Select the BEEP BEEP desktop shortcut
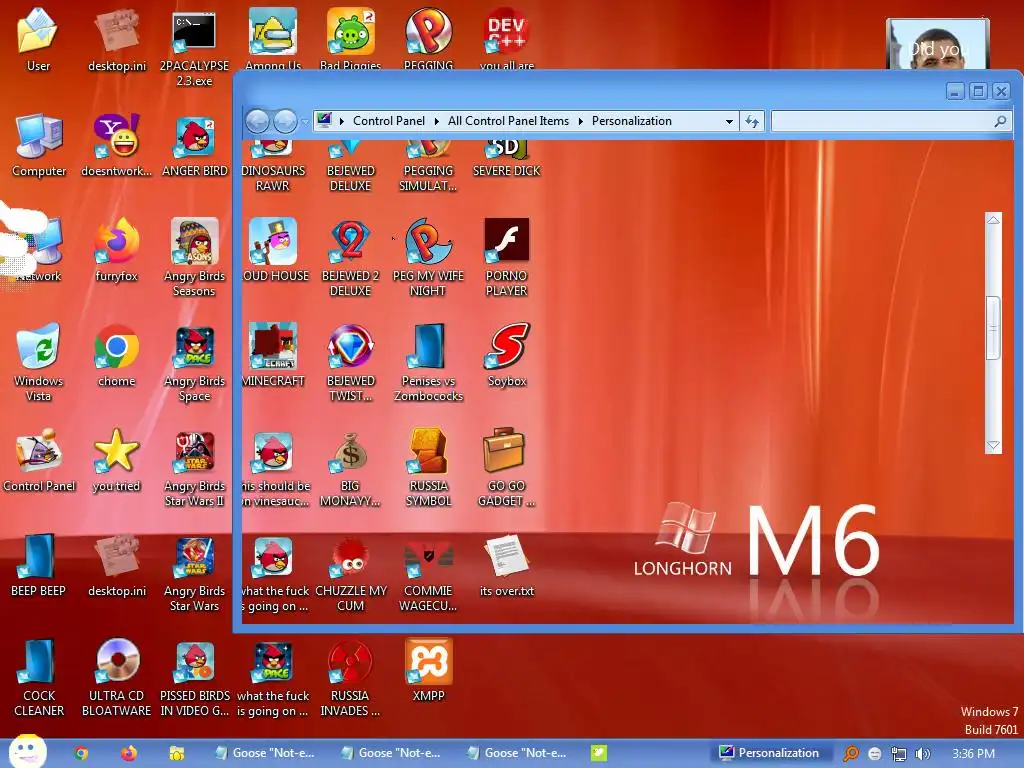The width and height of the screenshot is (1024, 768). (x=39, y=565)
